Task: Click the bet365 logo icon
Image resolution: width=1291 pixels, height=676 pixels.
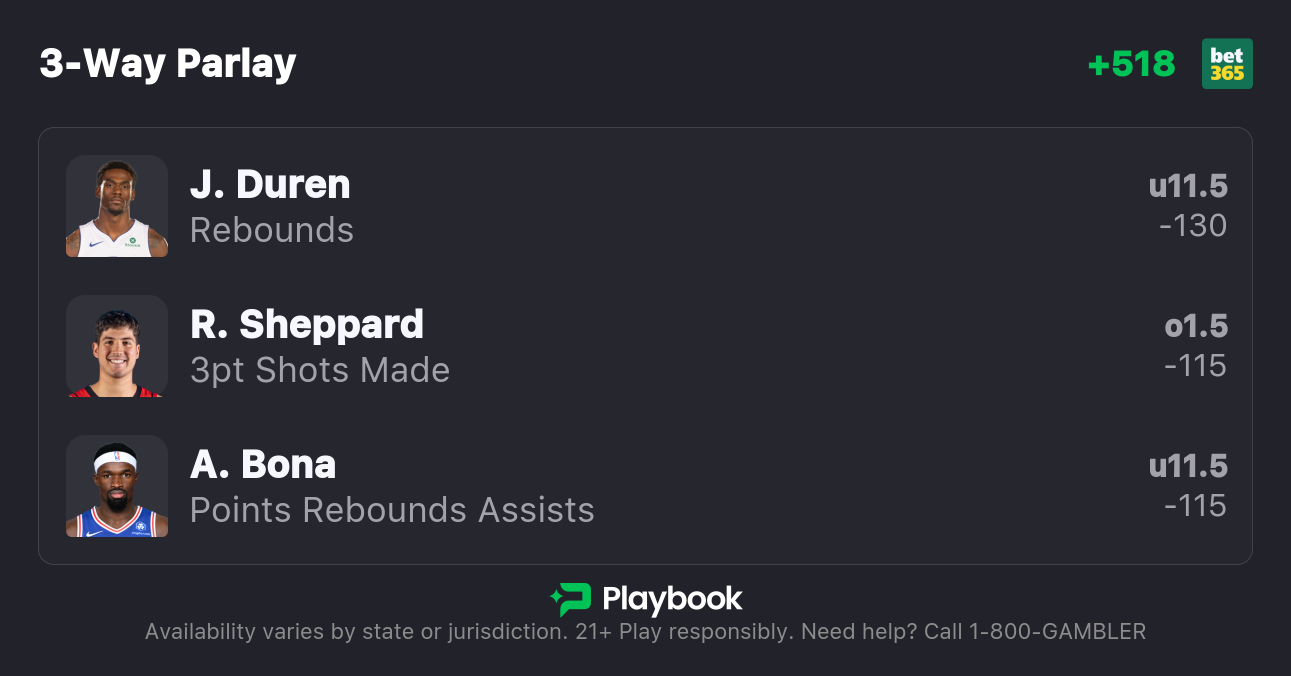Action: (1227, 64)
